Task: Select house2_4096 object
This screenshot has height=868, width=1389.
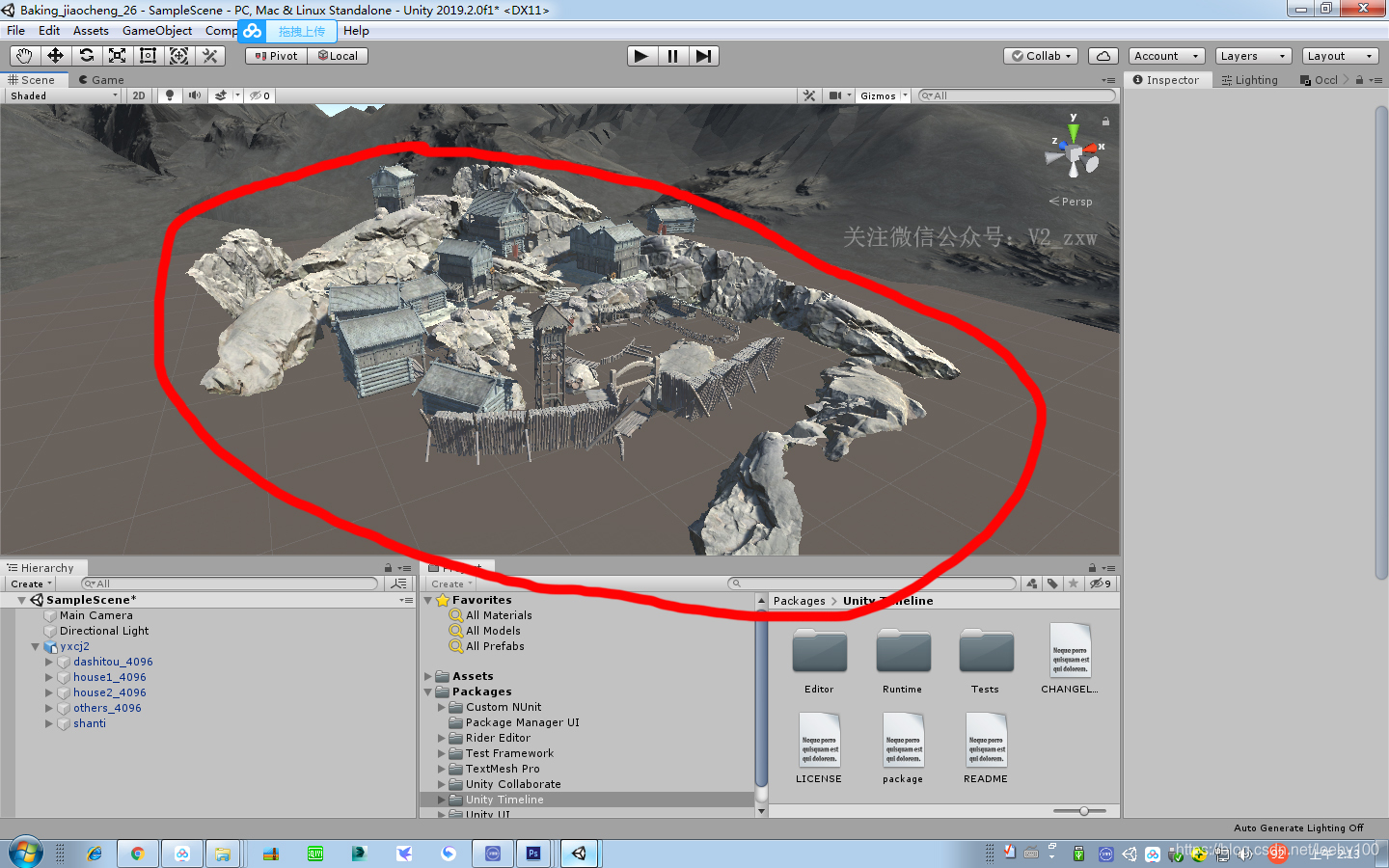Action: click(x=110, y=692)
